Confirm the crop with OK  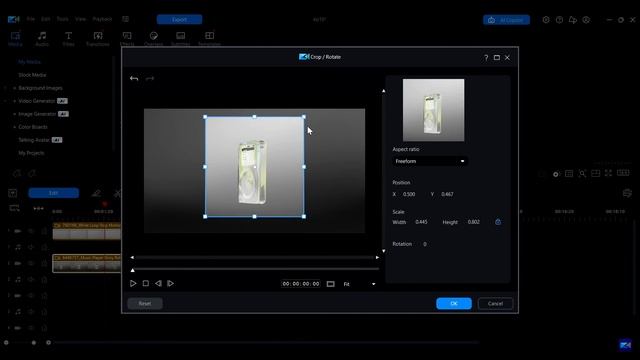(454, 303)
